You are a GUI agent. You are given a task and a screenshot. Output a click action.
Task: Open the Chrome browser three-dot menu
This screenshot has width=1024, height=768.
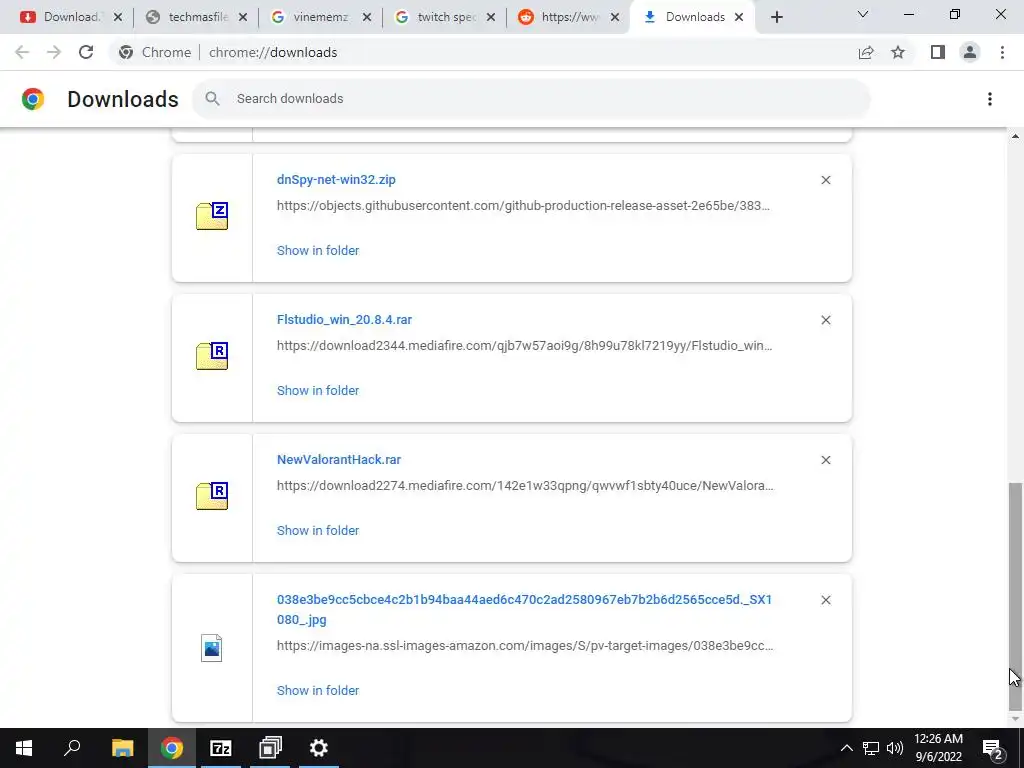click(1002, 52)
